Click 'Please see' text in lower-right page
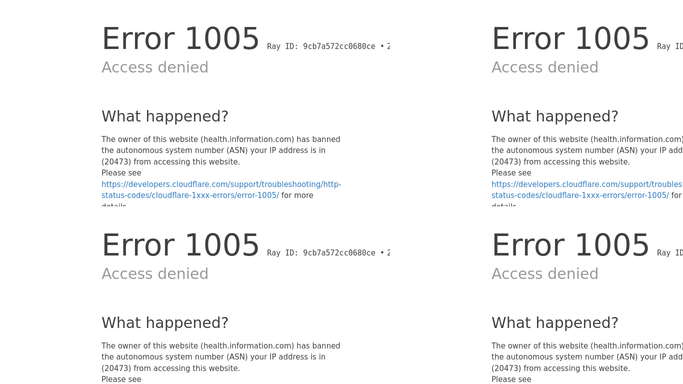Viewport: 683px width, 384px height. (511, 379)
